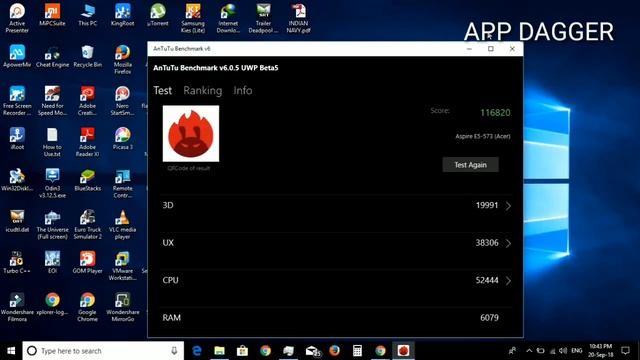Open Microsoft Store from taskbar

point(242,351)
